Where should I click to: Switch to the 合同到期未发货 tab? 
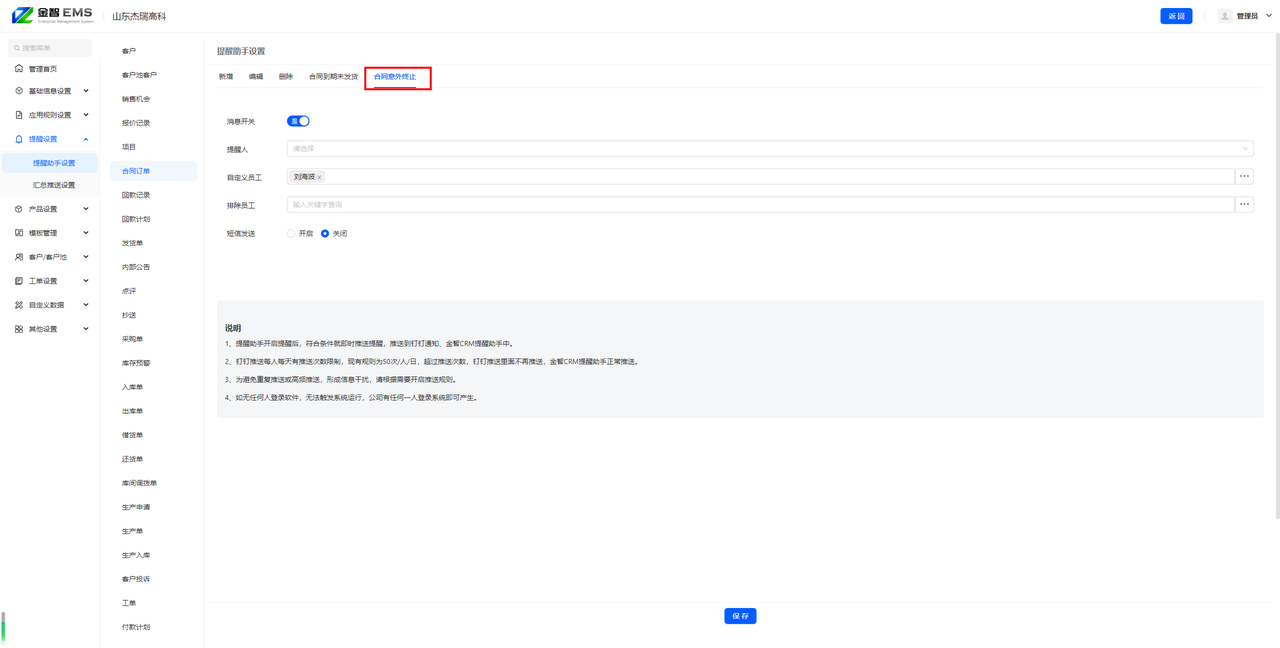point(333,77)
